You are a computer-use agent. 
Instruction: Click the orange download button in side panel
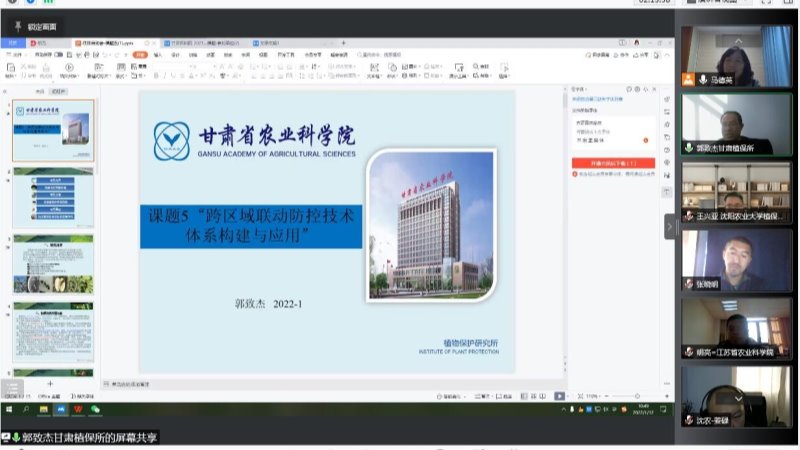613,162
